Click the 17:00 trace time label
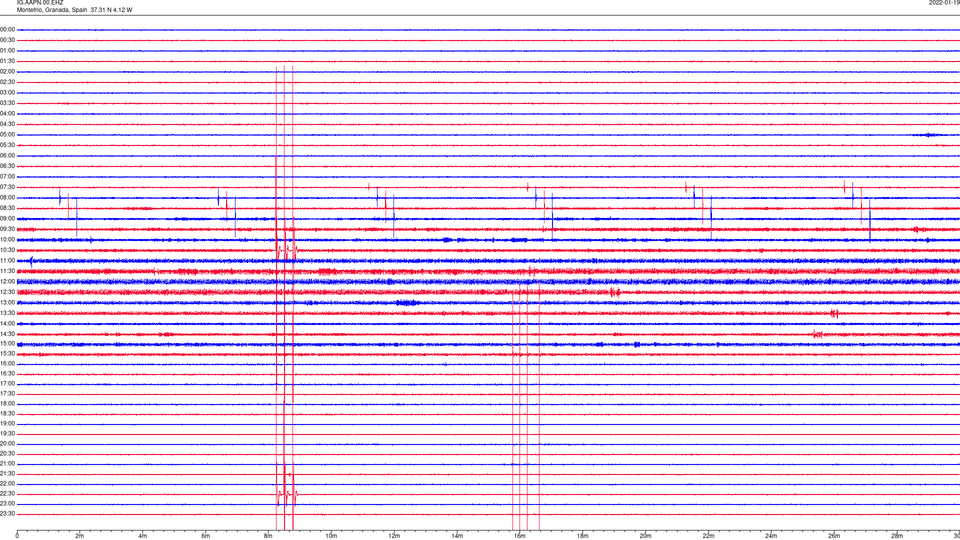960x540 pixels. (8, 384)
